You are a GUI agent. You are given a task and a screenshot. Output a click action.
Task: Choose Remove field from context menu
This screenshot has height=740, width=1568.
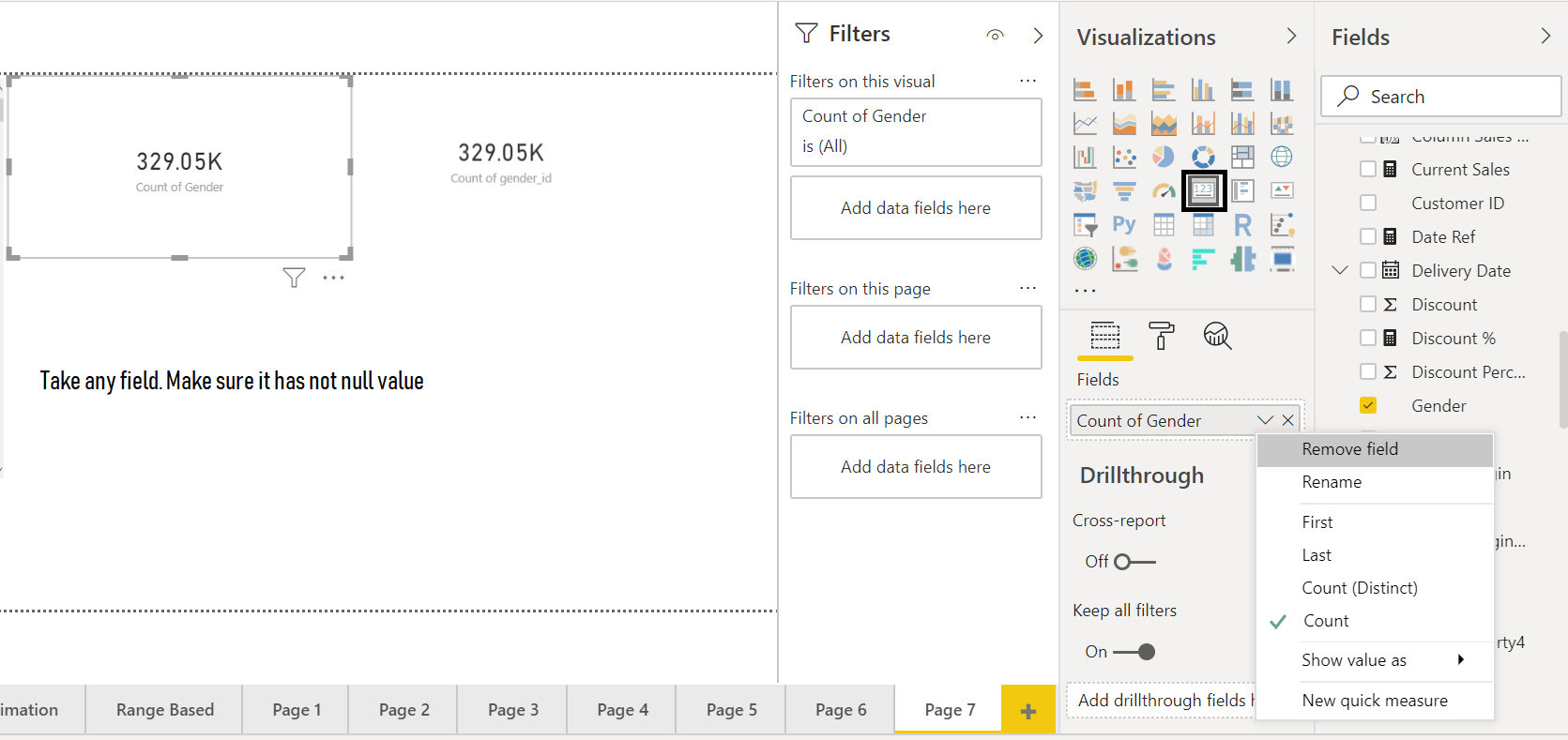click(x=1375, y=449)
